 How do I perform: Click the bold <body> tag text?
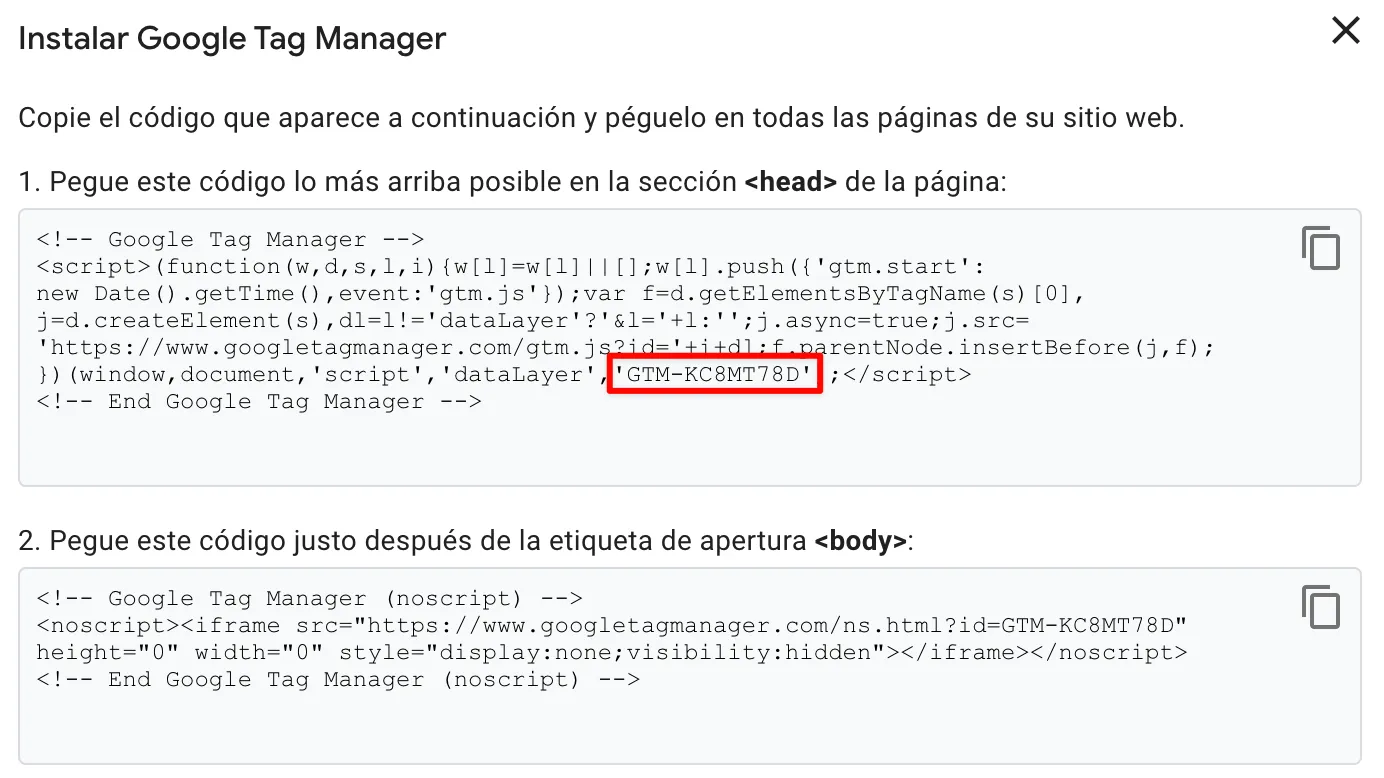860,541
